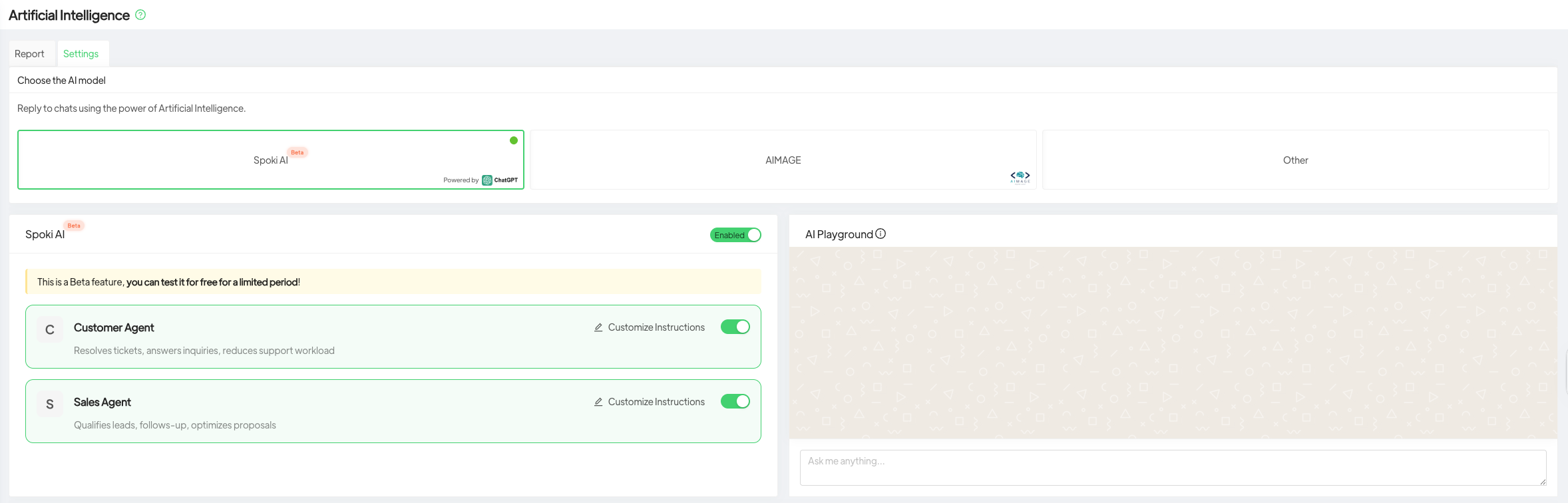Image resolution: width=1568 pixels, height=503 pixels.
Task: Click the Beta feature notice banner
Action: 393,281
